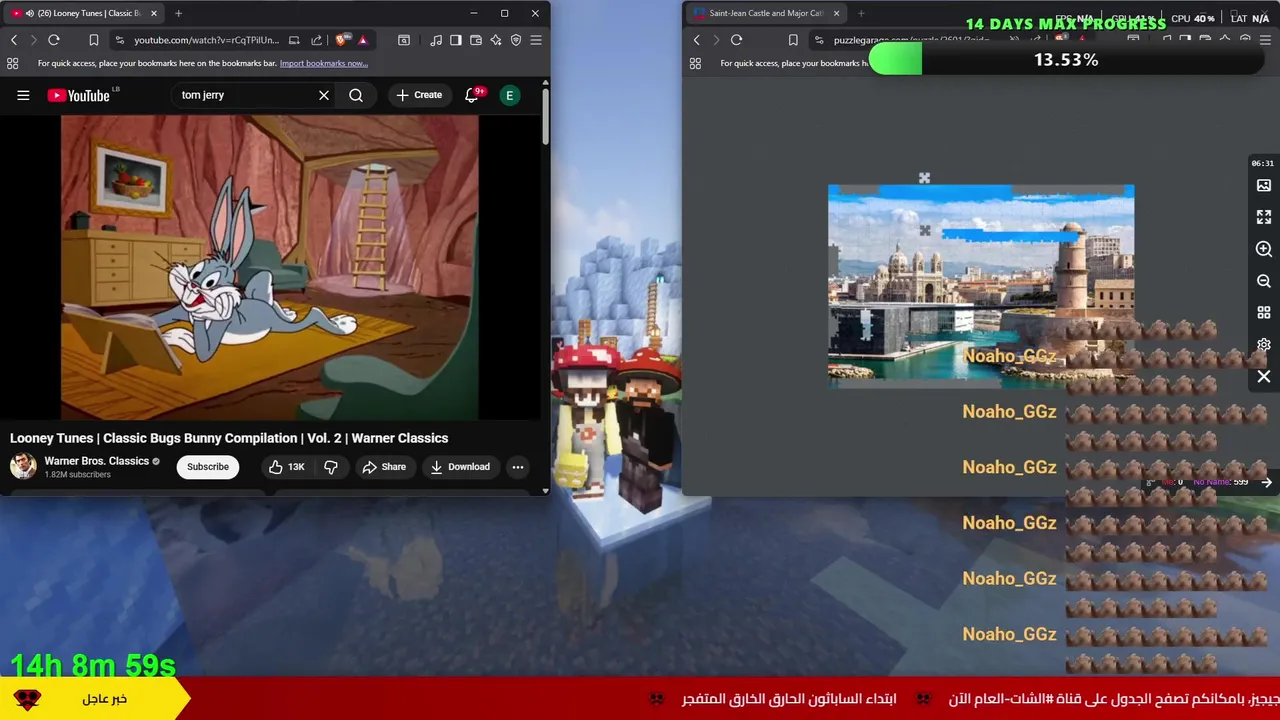
Task: Open the YouTube hamburger guide menu
Action: coord(23,95)
